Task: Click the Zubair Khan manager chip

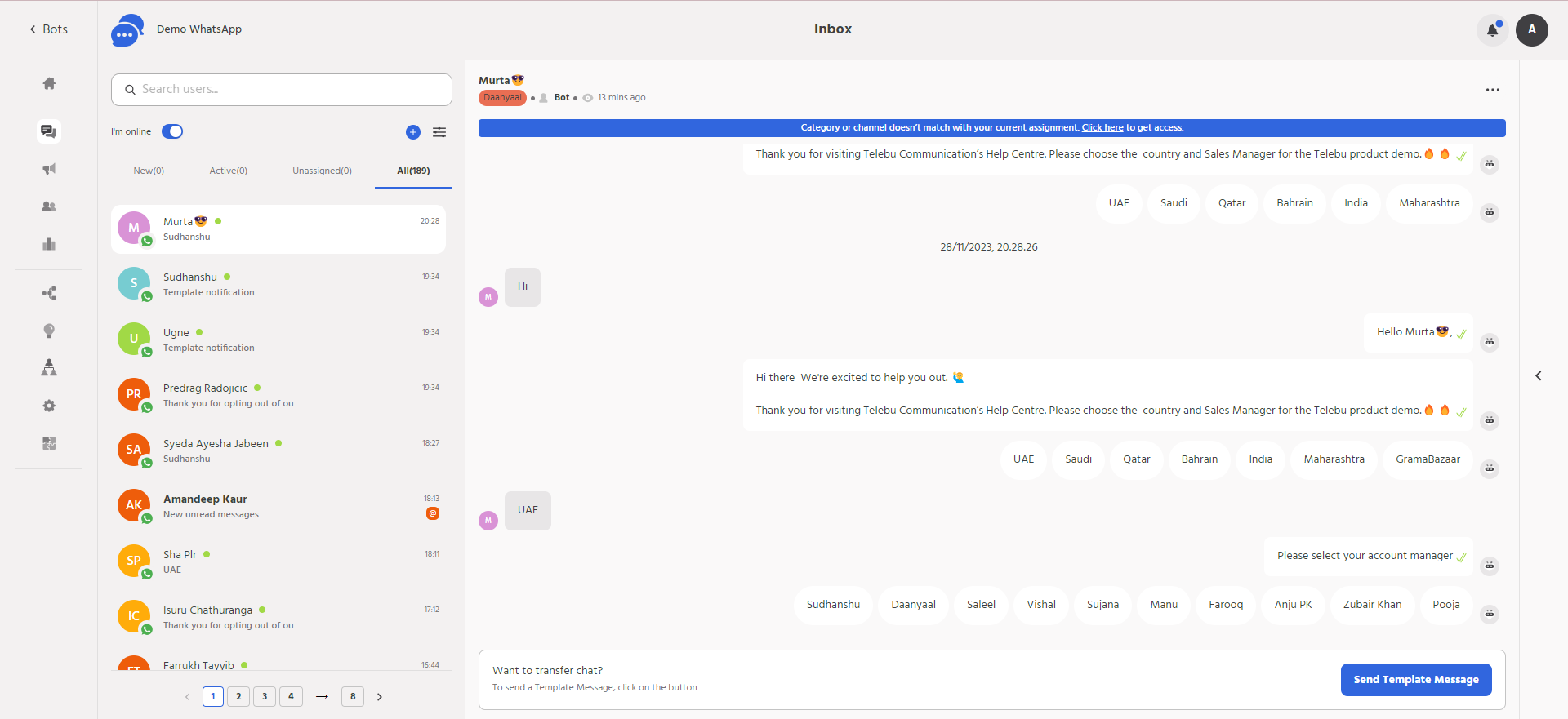Action: click(1372, 605)
